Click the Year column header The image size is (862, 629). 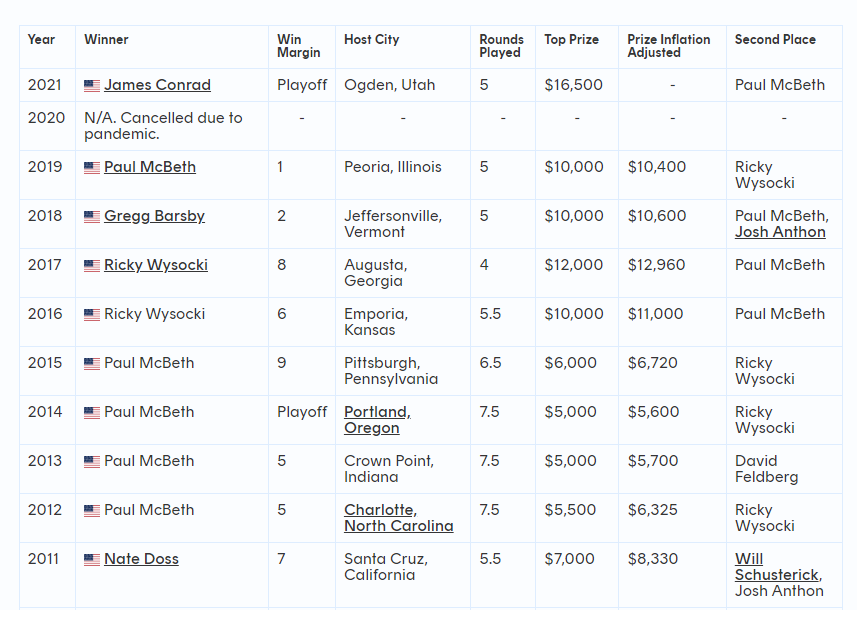coord(42,40)
